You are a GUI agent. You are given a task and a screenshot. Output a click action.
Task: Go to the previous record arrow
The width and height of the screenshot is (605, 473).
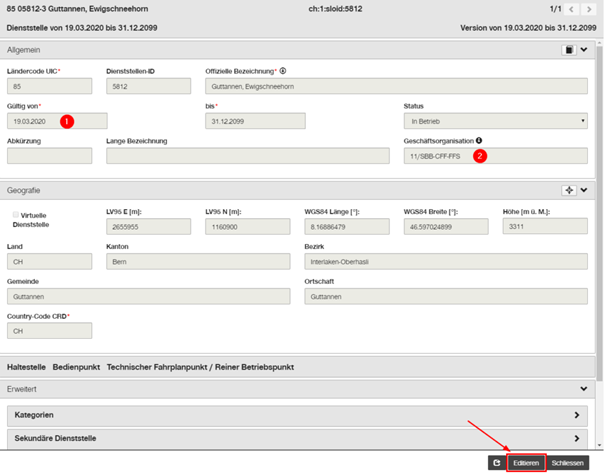click(x=571, y=9)
